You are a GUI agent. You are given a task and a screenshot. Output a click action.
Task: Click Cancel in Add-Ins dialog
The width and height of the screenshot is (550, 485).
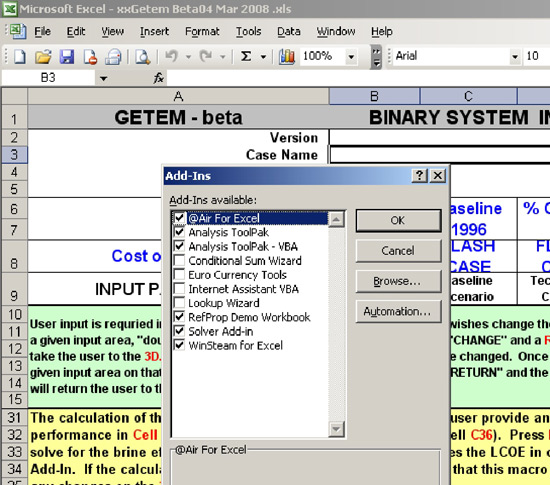coord(398,251)
